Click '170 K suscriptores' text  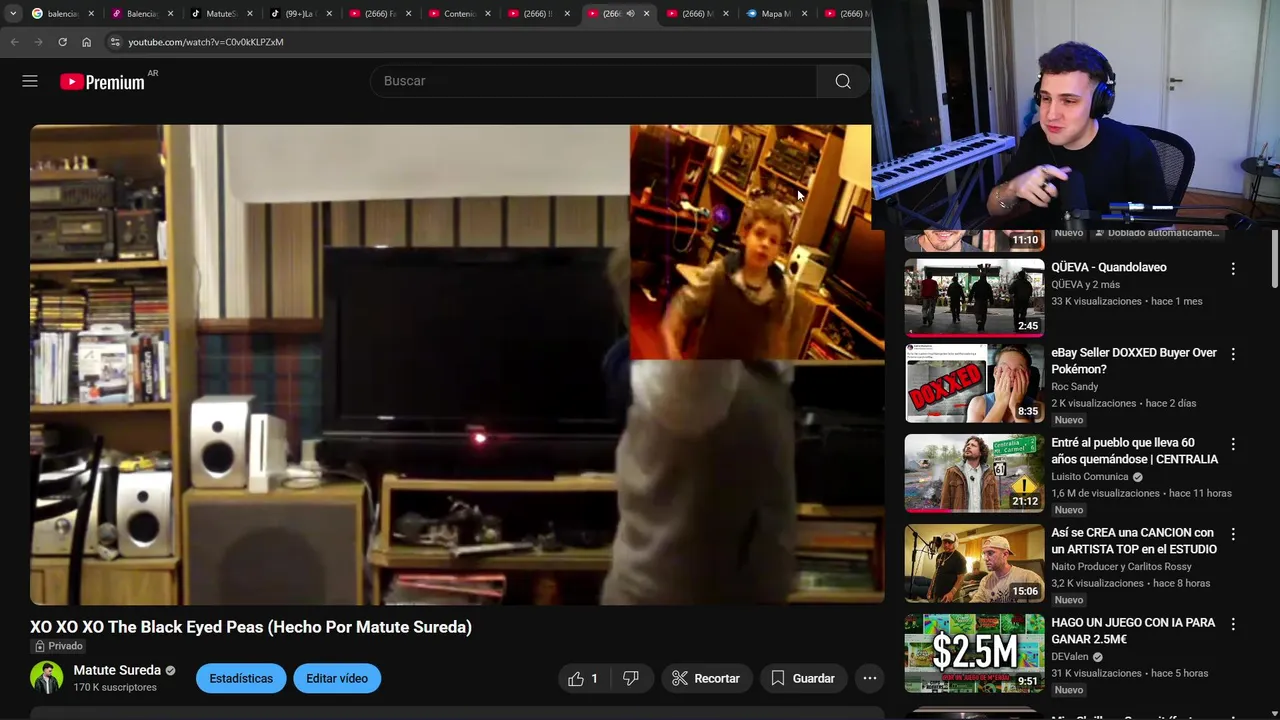115,687
